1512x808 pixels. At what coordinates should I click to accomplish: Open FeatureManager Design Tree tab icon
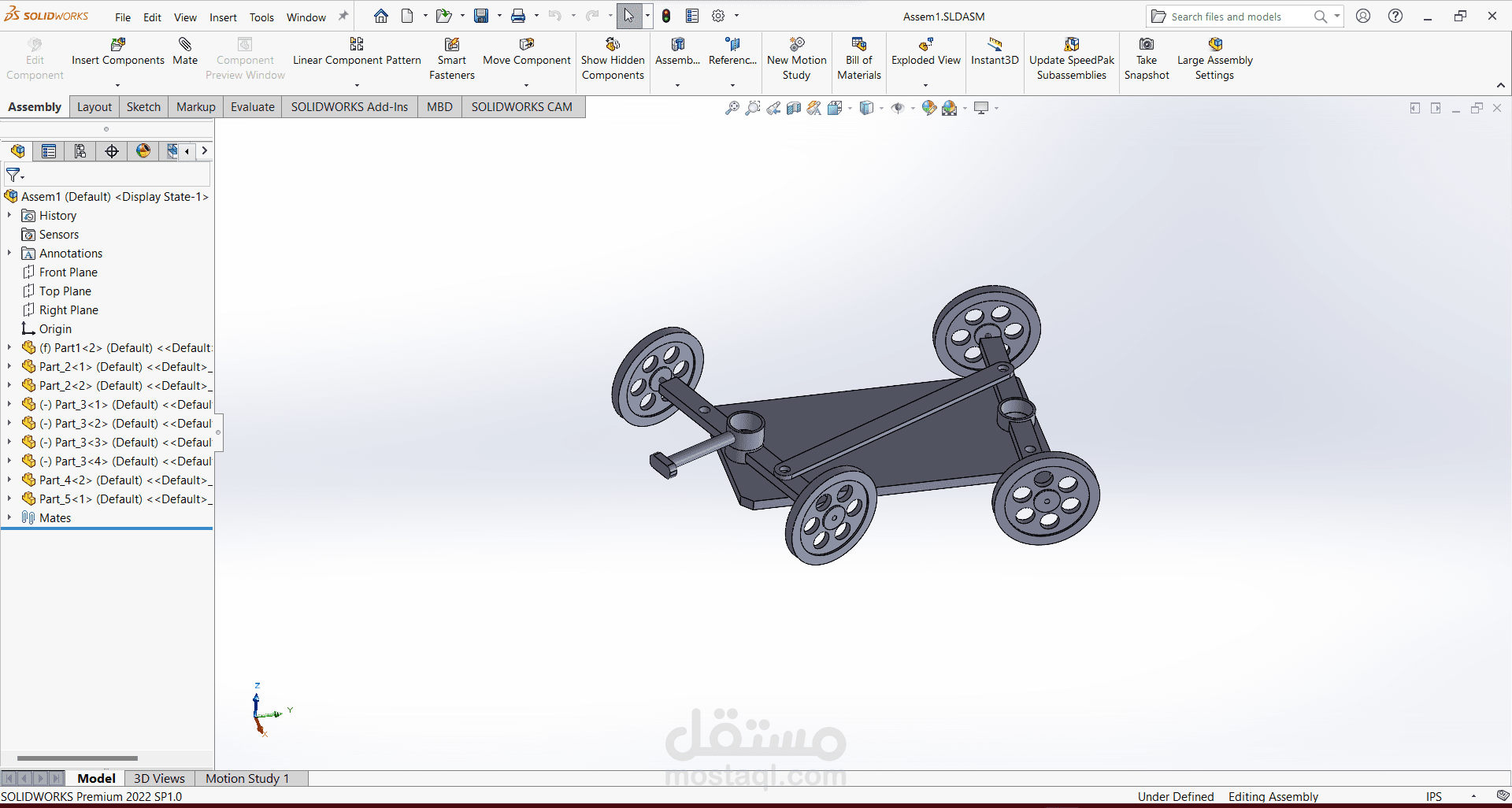(x=17, y=150)
